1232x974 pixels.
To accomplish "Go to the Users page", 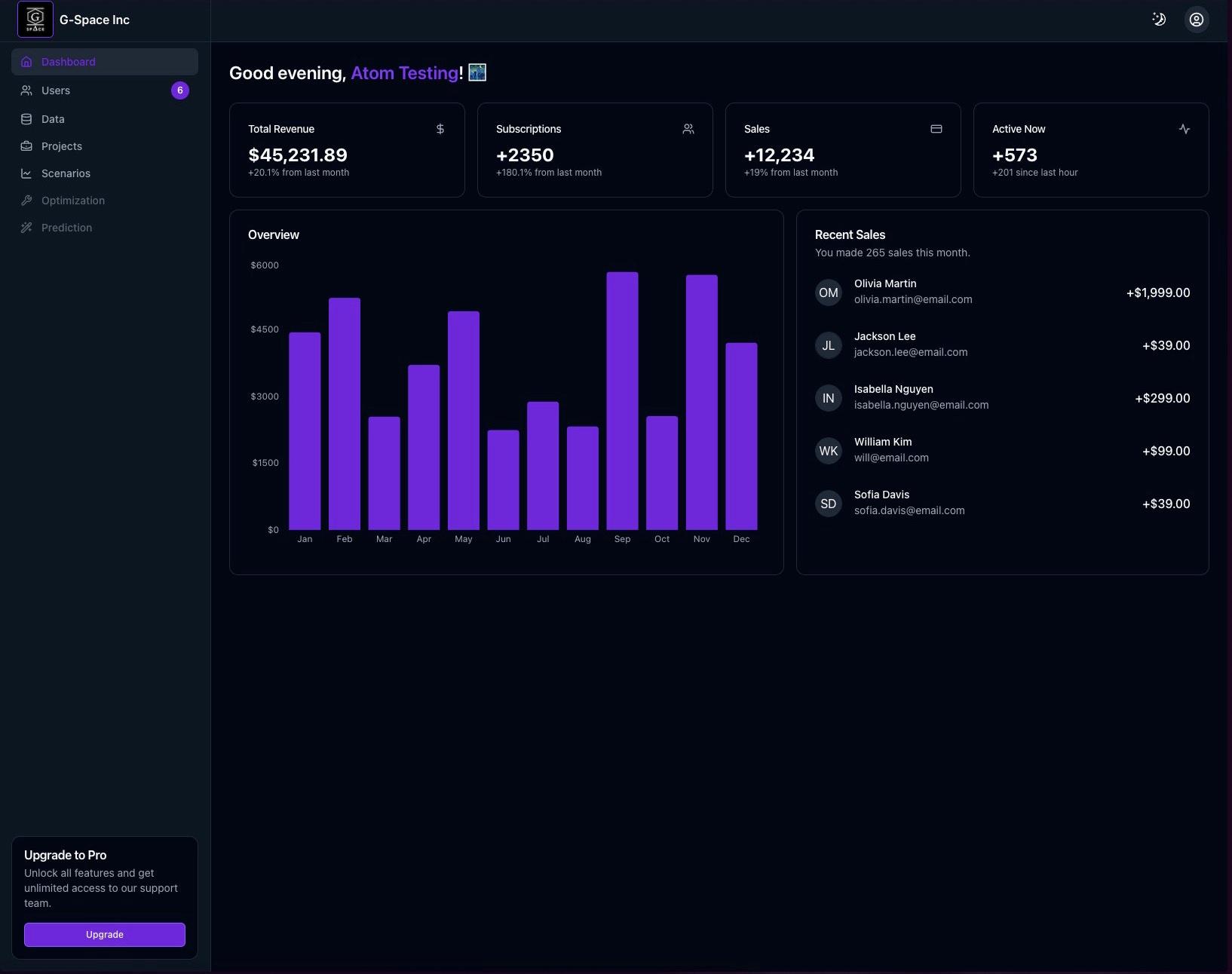I will pos(105,90).
